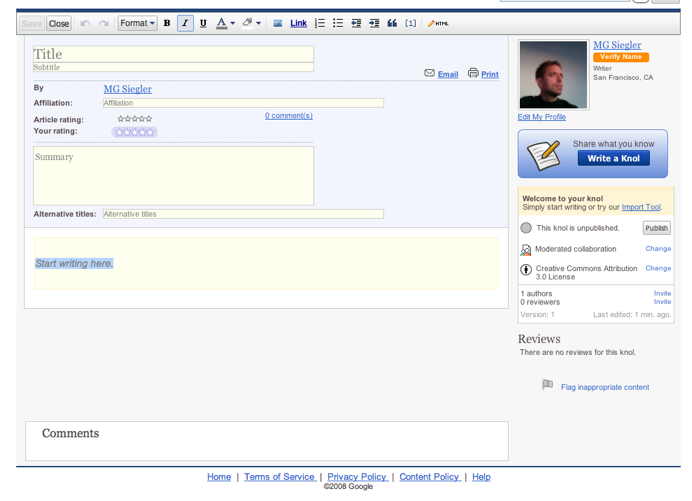Change the Creative Commons license
Viewport: 692px width, 501px height.
658,268
